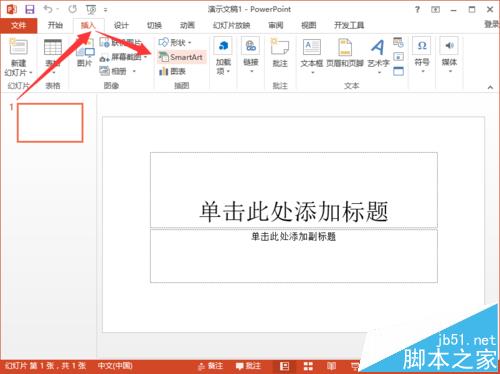Screen dimensions: 500x374
Task: Switch to the 审阅 (Review) tab
Action: coord(276,25)
